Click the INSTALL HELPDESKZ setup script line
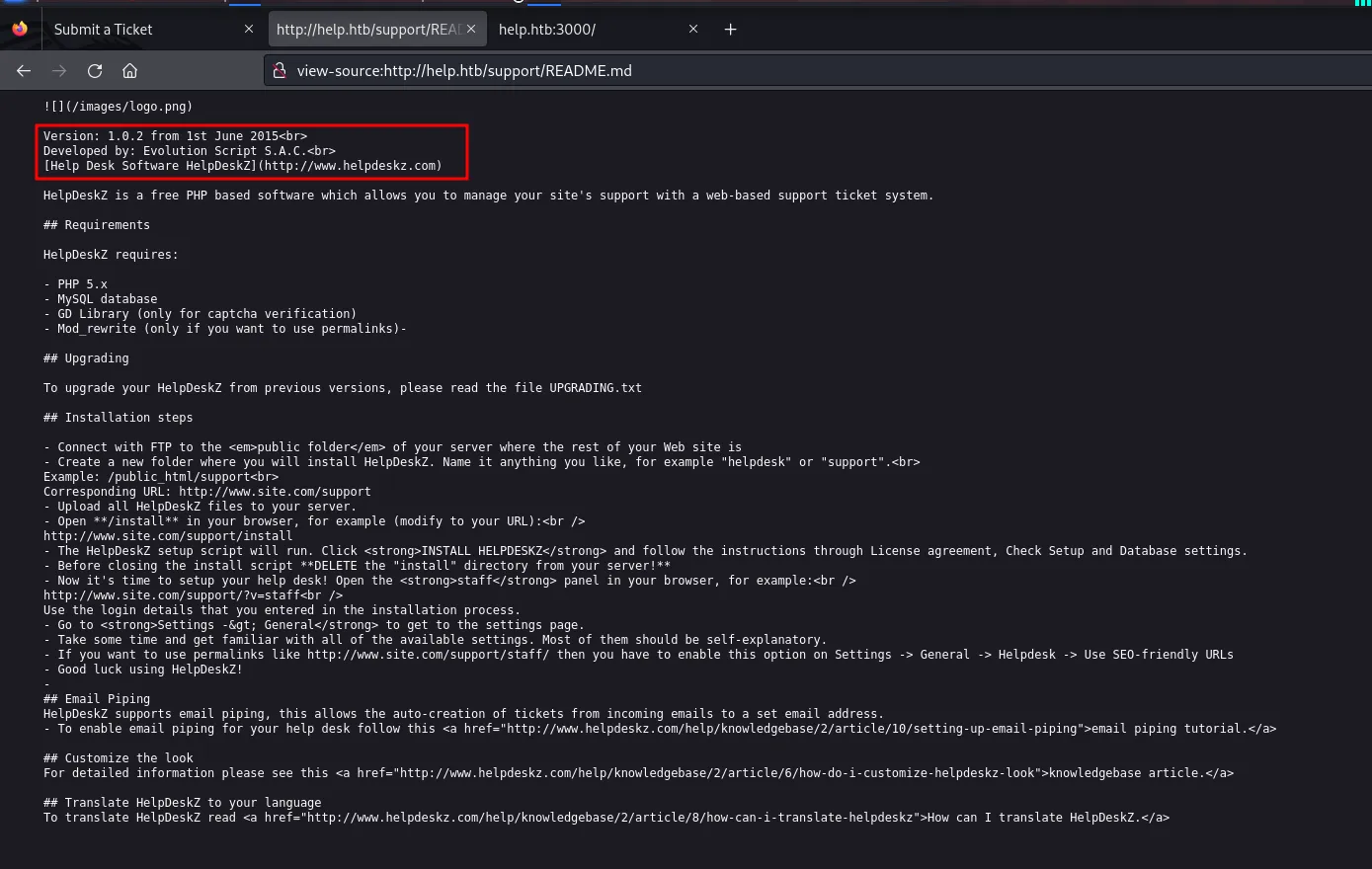Viewport: 1372px width, 869px height. click(x=645, y=551)
